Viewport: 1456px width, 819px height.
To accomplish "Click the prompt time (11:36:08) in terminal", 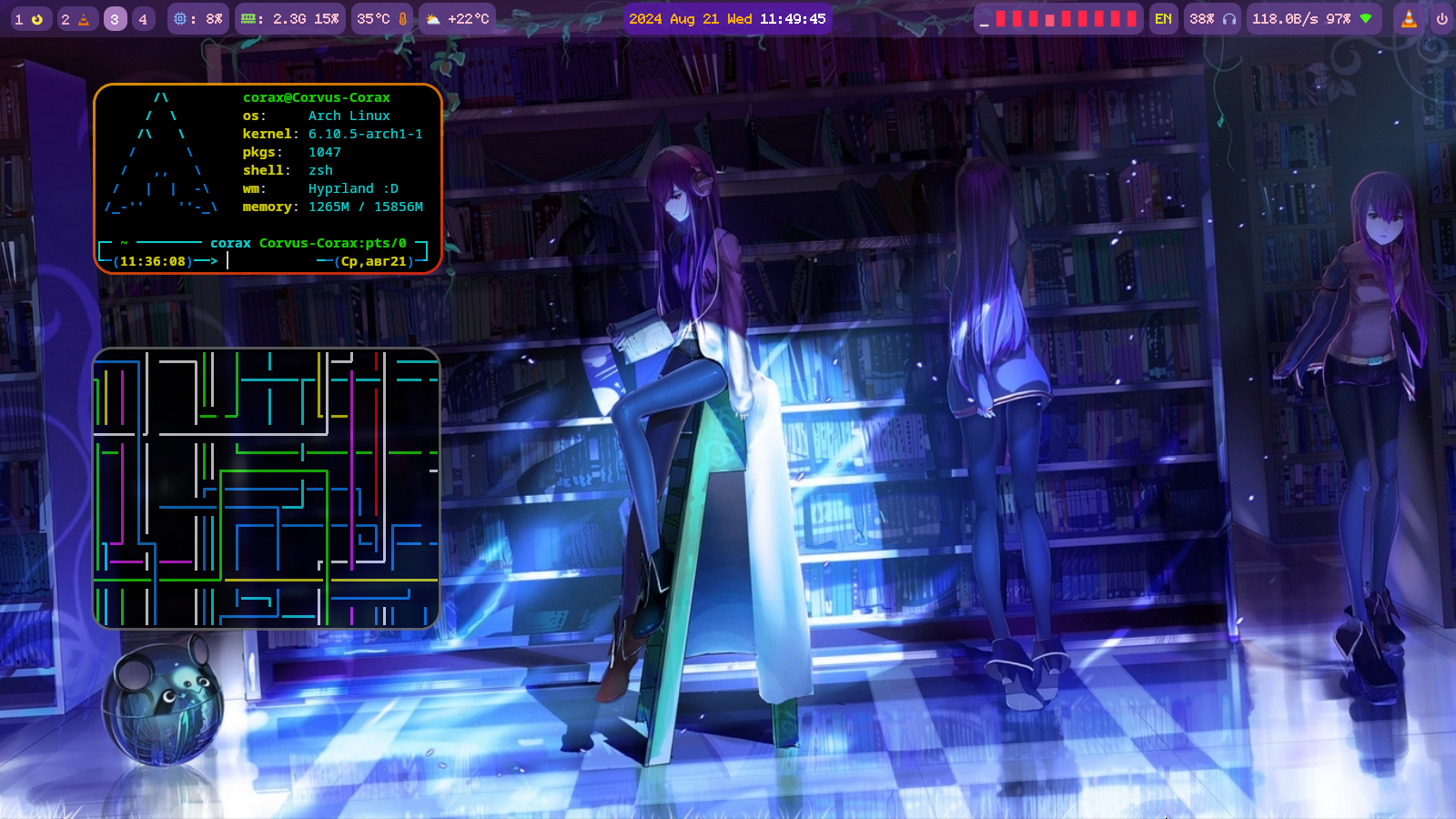I will point(152,261).
